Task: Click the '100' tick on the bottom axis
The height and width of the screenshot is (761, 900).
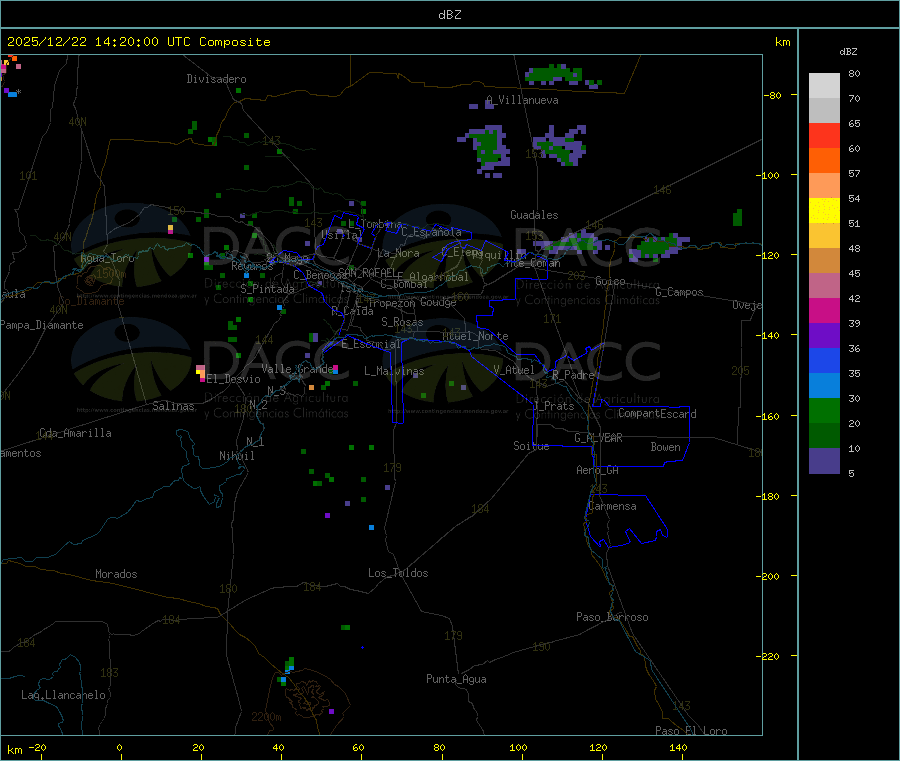Action: tap(518, 748)
